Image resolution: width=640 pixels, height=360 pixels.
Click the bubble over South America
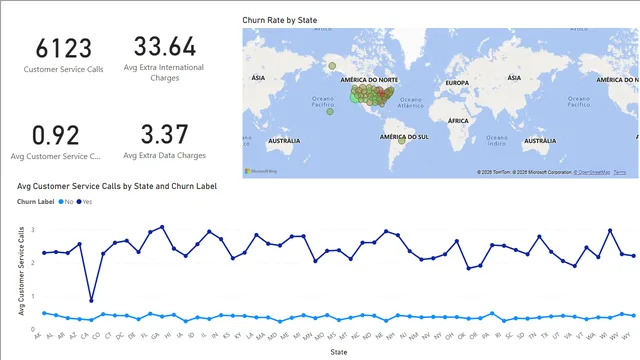point(402,141)
